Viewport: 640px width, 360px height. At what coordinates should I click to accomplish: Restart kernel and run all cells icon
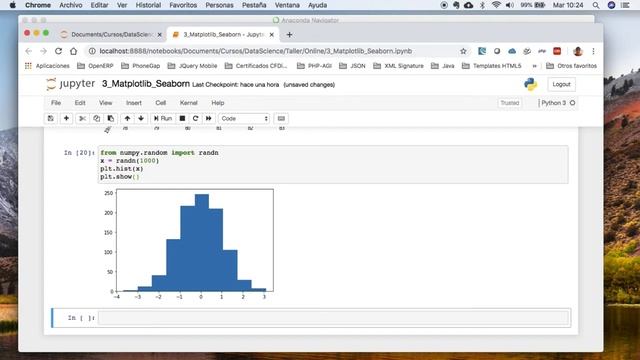pos(209,118)
